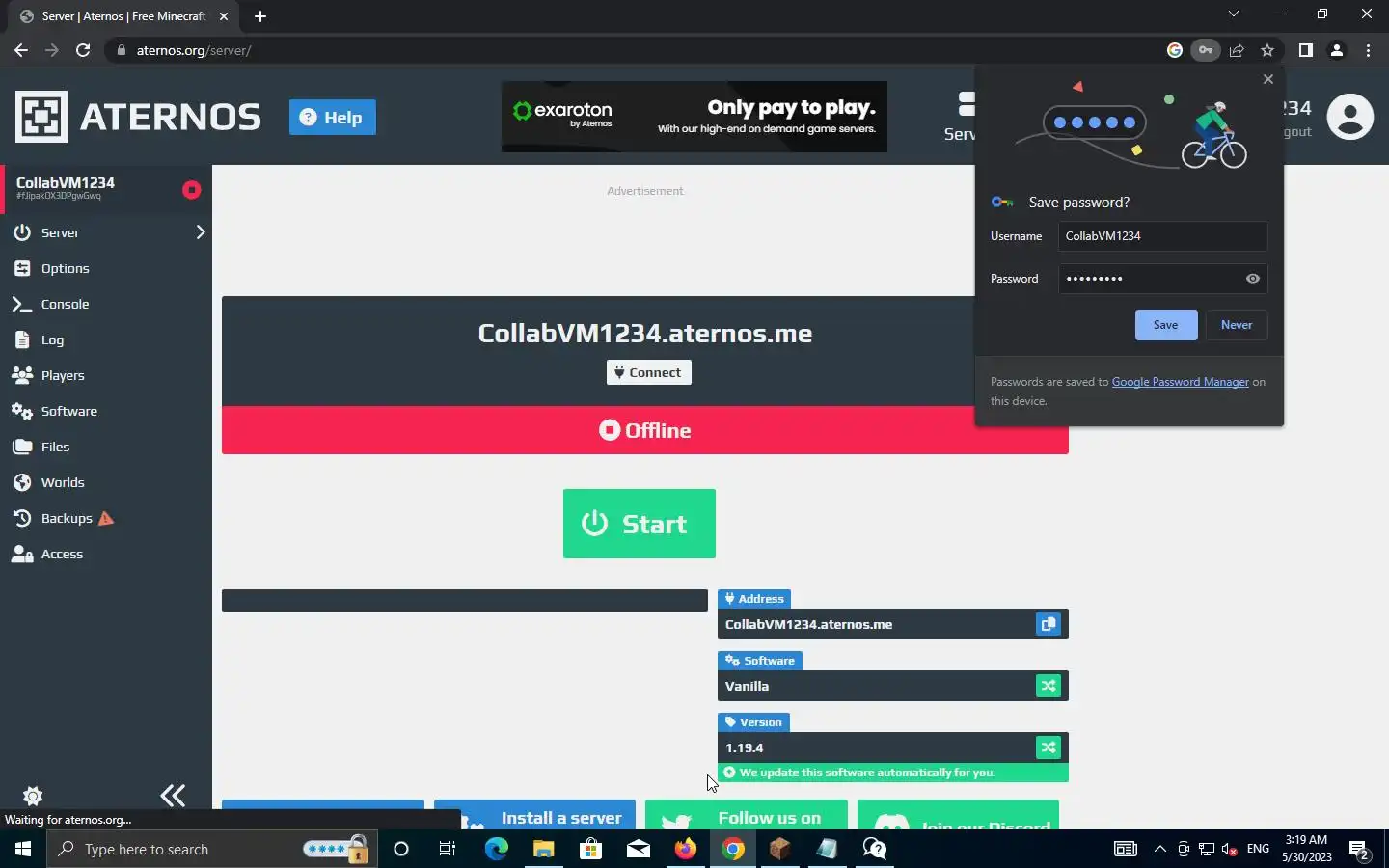The width and height of the screenshot is (1389, 868).
Task: Close the Save password popup
Action: 1268,79
